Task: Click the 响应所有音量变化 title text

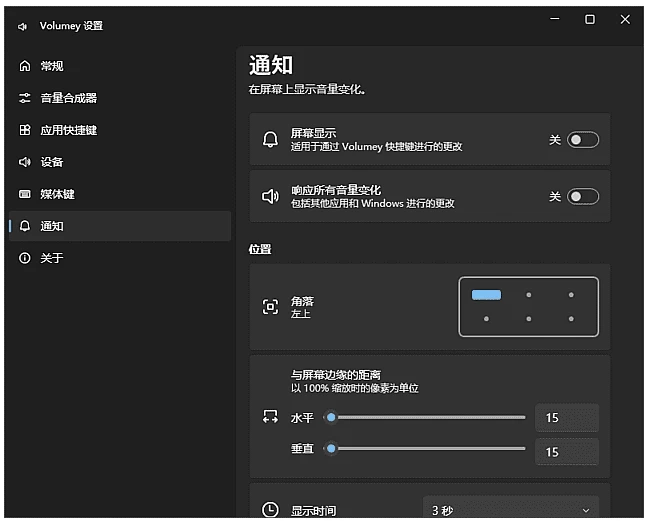Action: 336,190
